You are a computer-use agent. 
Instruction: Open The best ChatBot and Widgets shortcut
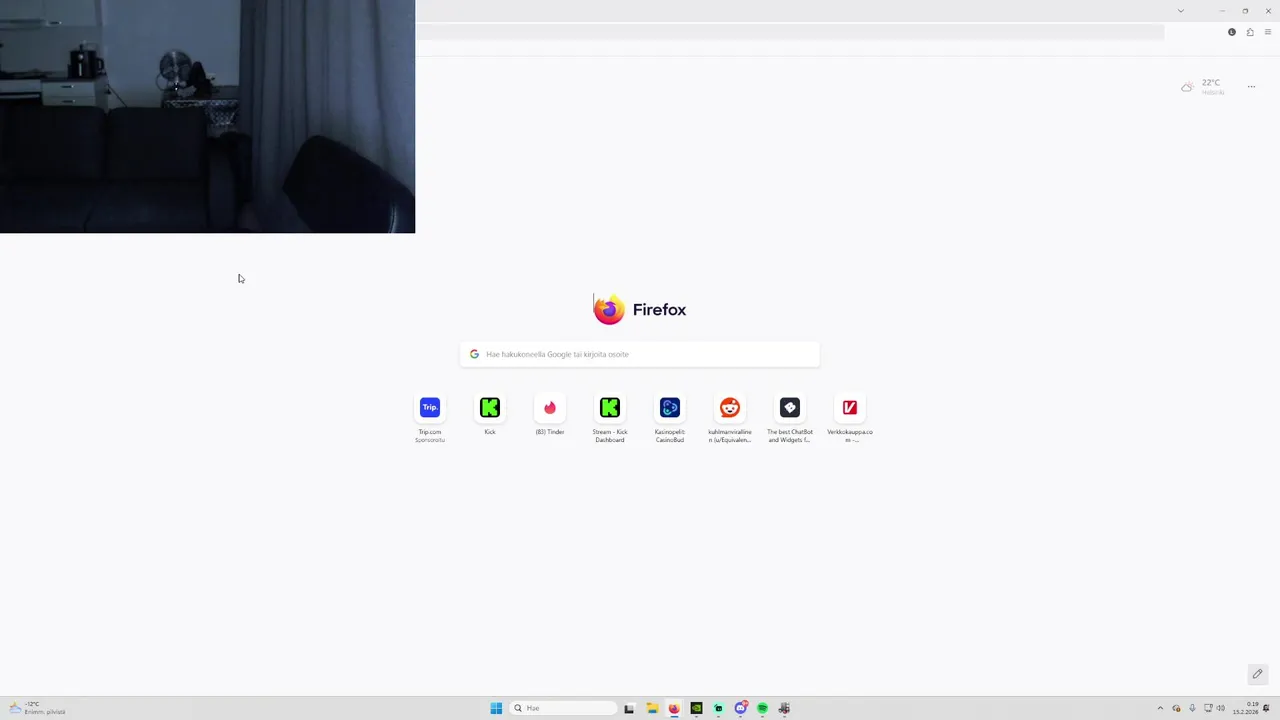tap(790, 418)
